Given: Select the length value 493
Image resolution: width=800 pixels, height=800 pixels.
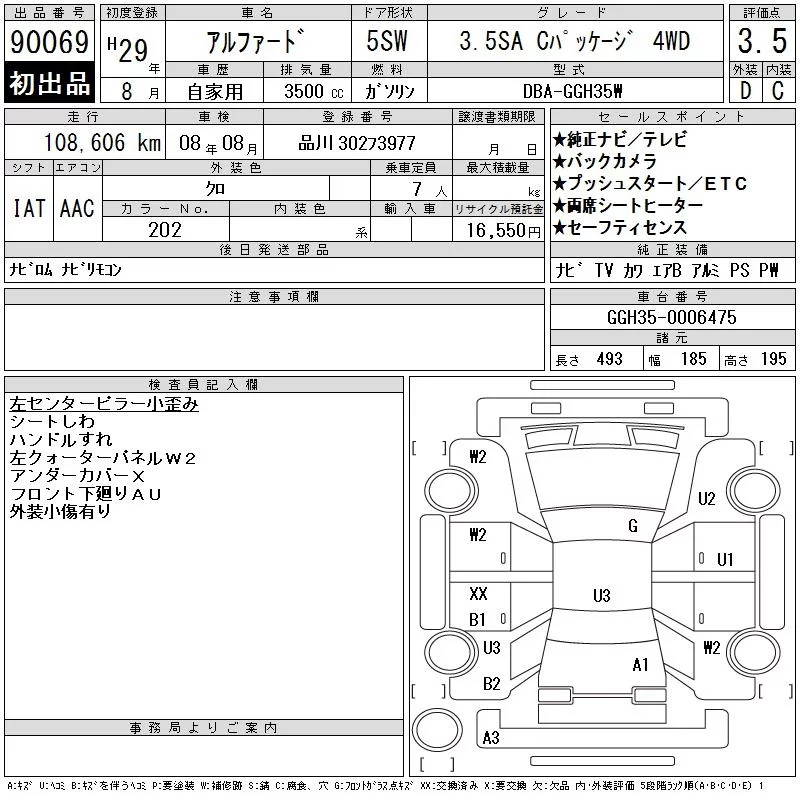Looking at the screenshot, I should [x=610, y=359].
